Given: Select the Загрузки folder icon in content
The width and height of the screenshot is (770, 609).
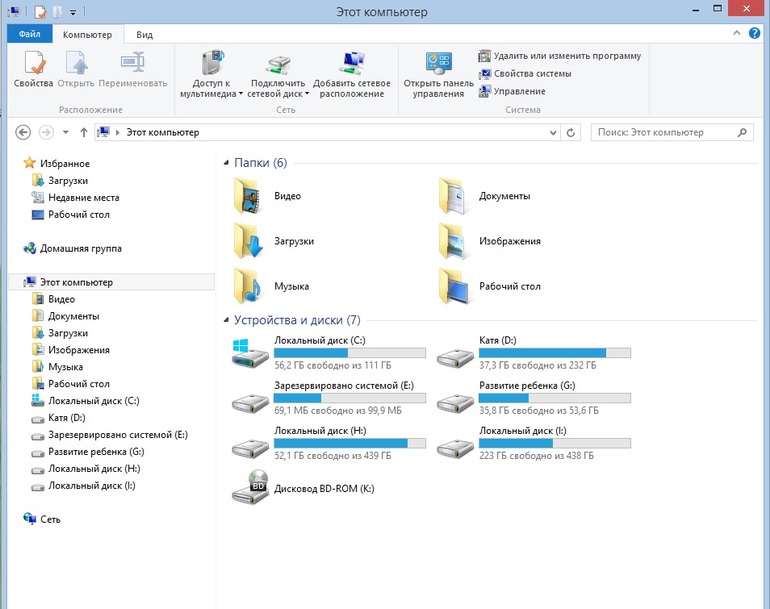Looking at the screenshot, I should (250, 241).
